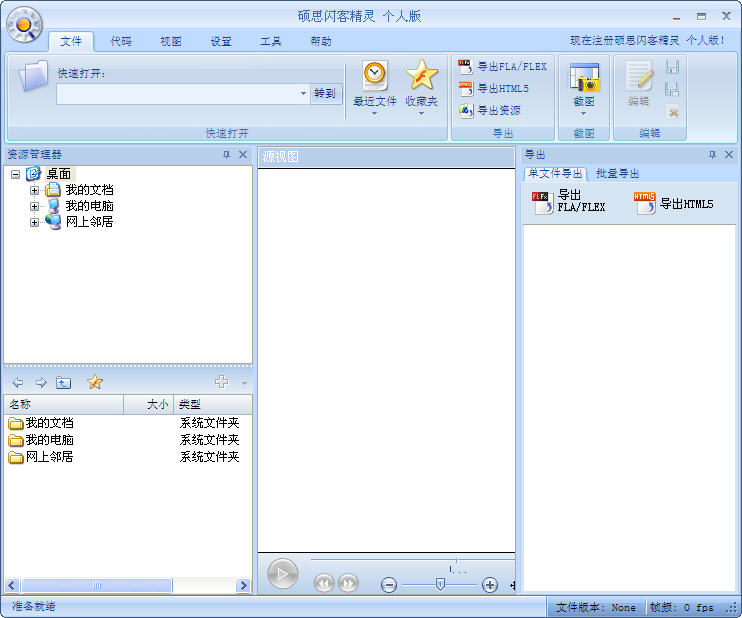Open the Recent Files (最近文件) clock icon
Viewport: 742px width, 618px height.
[375, 75]
